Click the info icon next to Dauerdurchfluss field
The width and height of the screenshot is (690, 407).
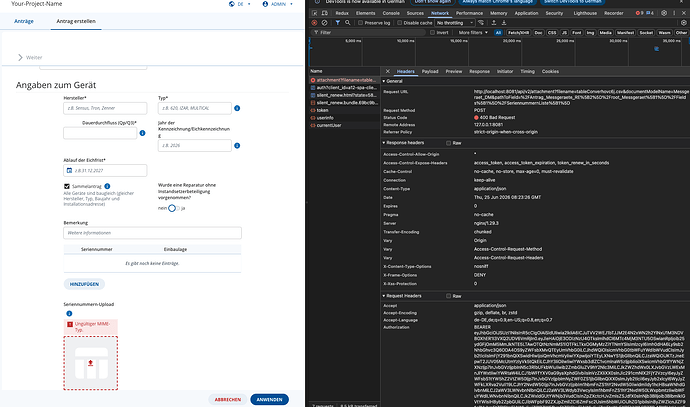(142, 133)
